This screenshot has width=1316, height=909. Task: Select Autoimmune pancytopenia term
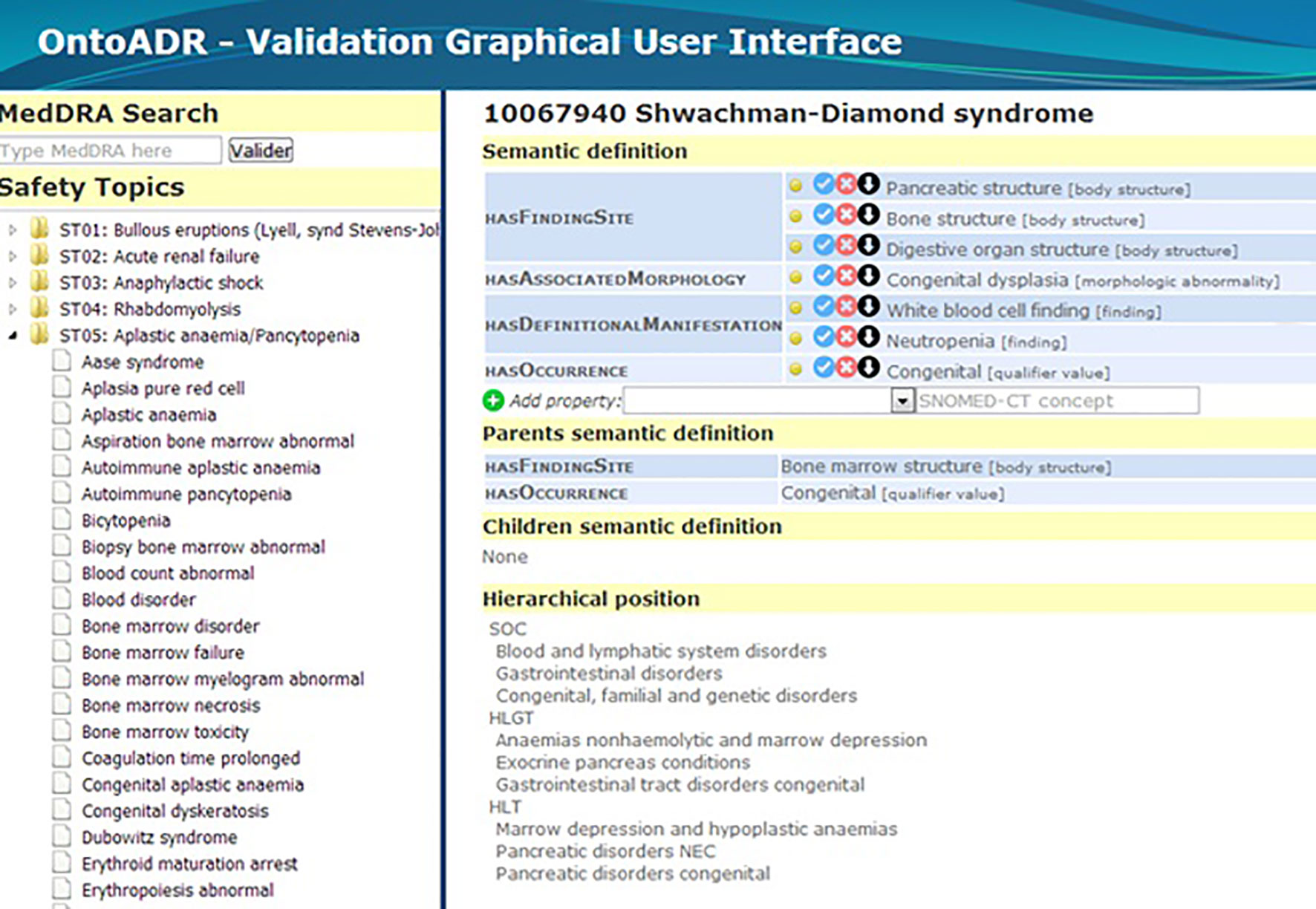point(186,494)
